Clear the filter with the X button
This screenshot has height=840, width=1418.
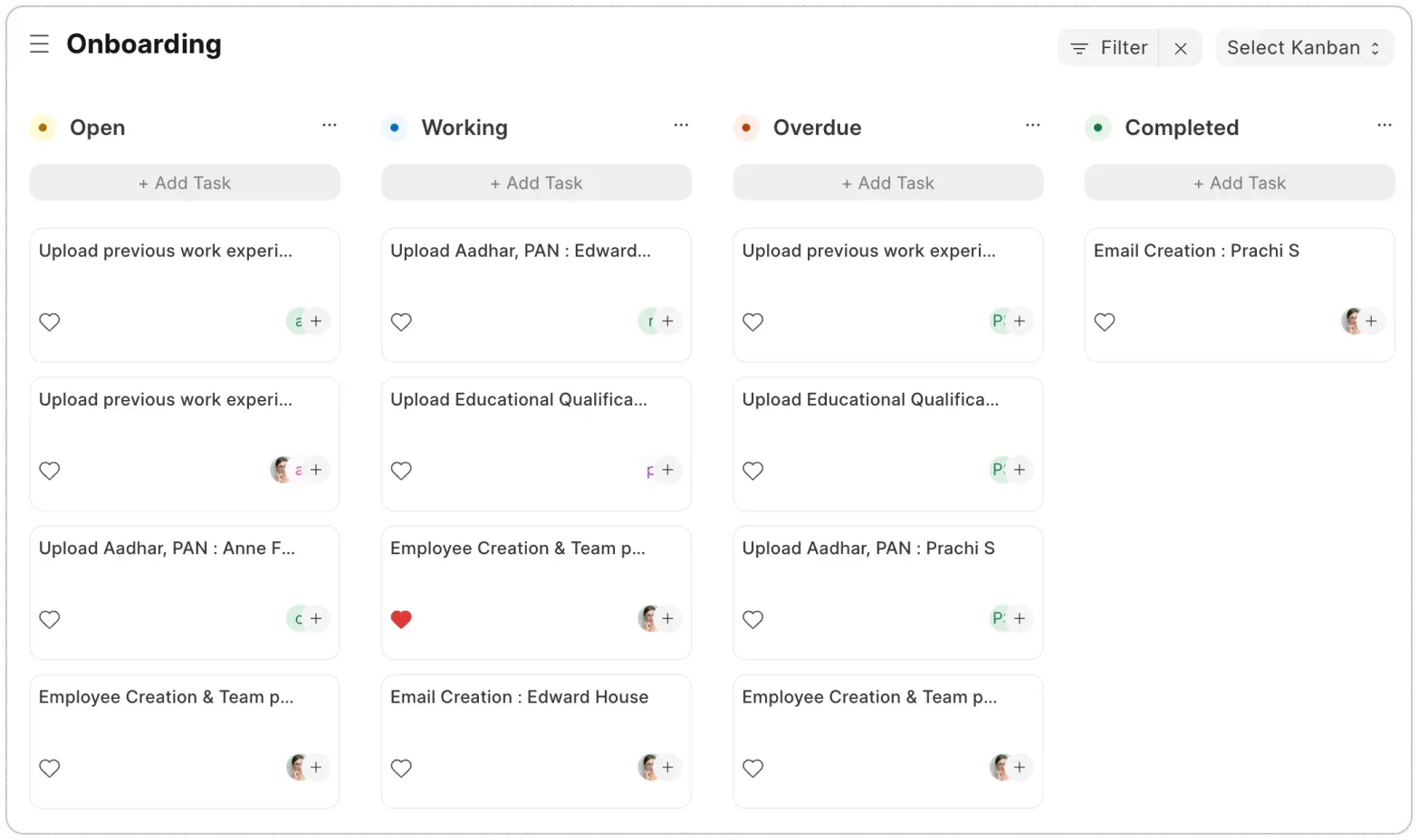click(x=1180, y=48)
